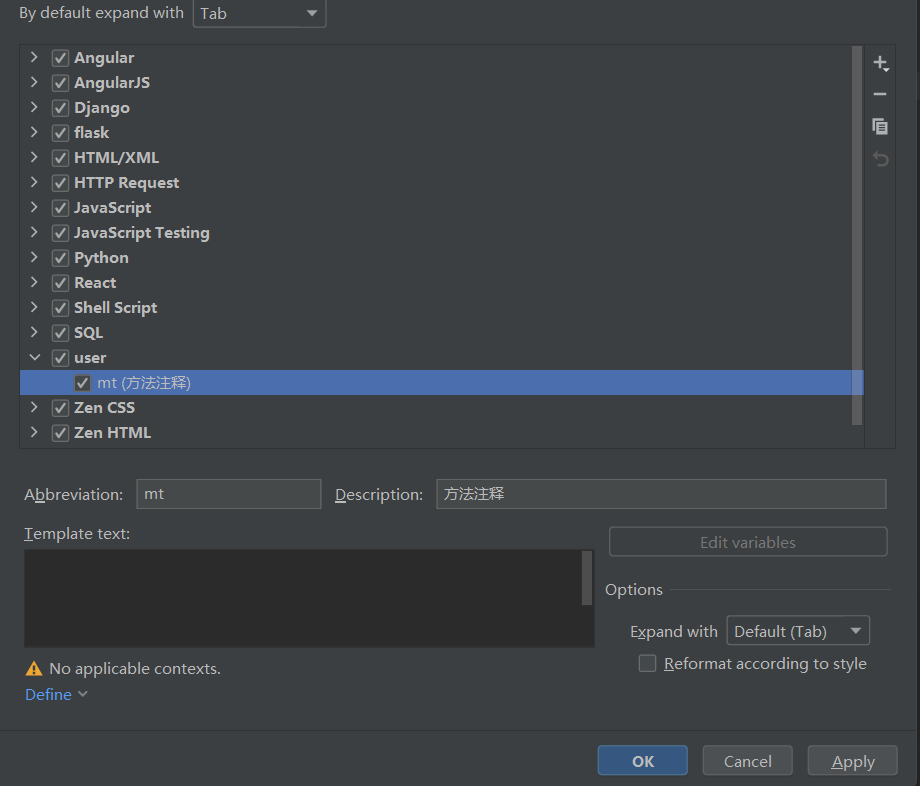This screenshot has height=786, width=920.
Task: Toggle the JavaScript Testing group checkbox
Action: pyautogui.click(x=60, y=233)
